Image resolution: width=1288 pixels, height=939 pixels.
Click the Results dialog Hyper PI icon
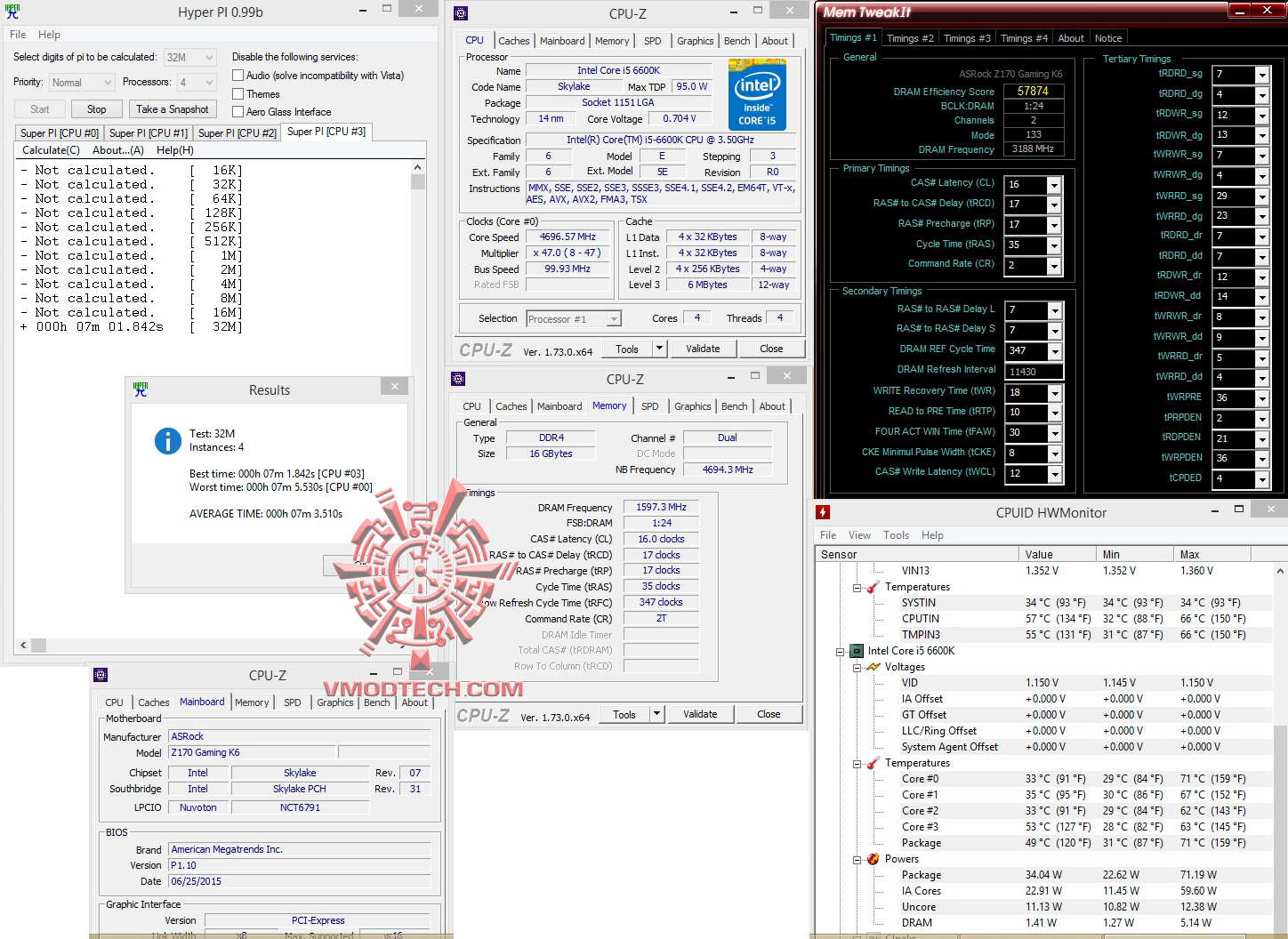pyautogui.click(x=140, y=389)
